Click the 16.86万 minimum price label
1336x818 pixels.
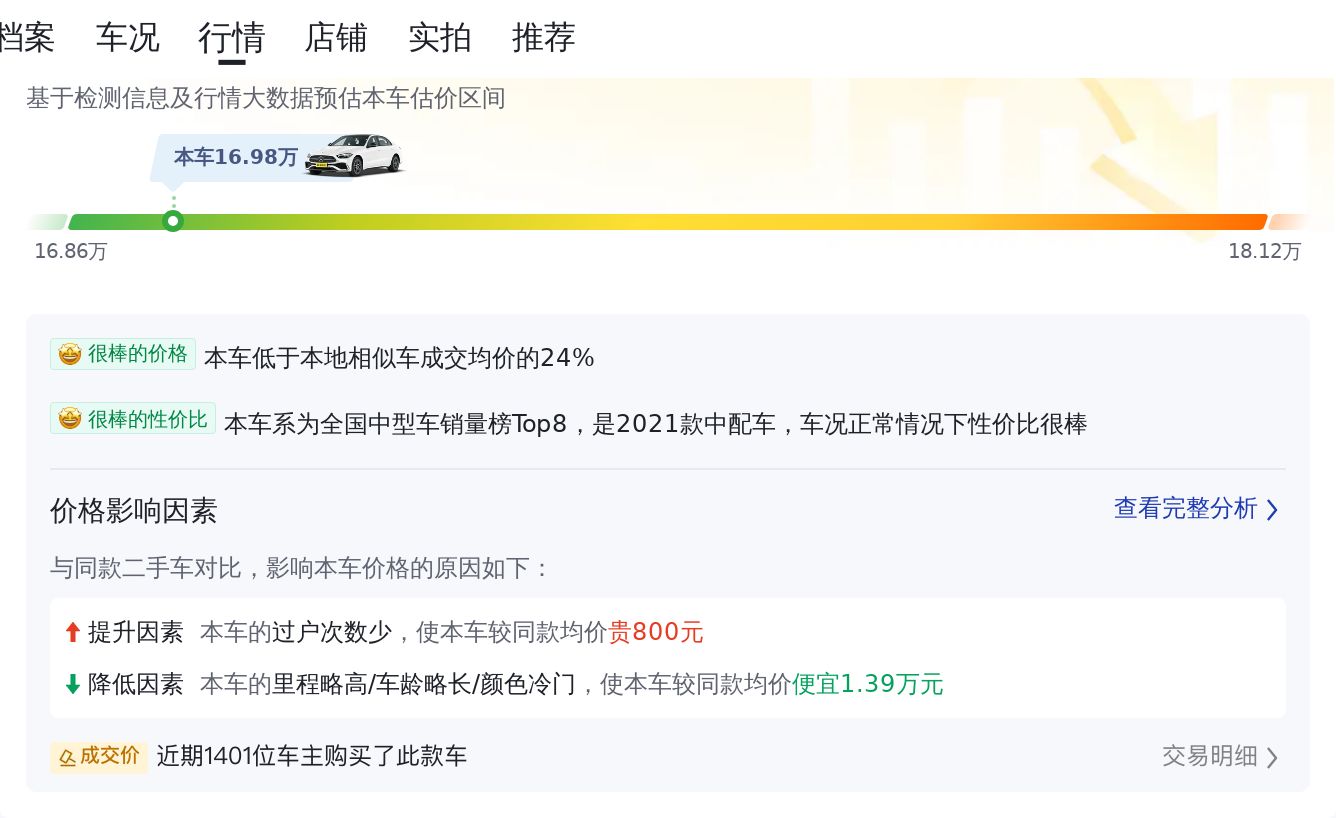coord(70,251)
